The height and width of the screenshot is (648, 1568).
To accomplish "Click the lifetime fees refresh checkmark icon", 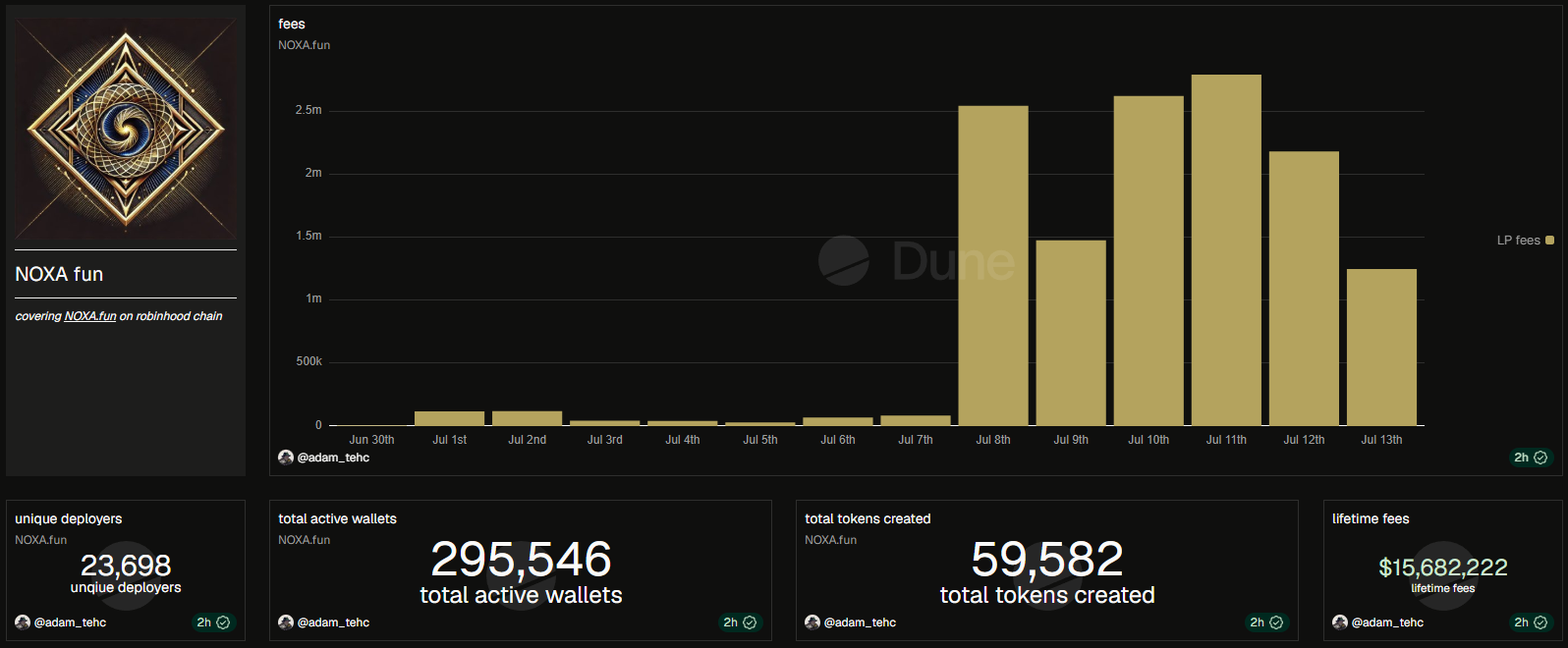I will pos(1540,622).
